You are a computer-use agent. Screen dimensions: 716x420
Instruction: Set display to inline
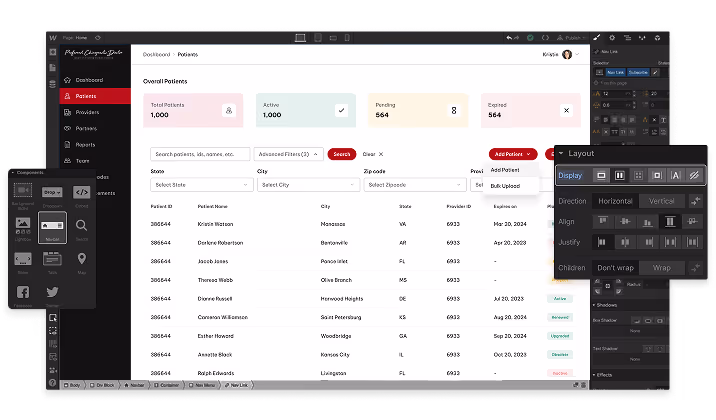pyautogui.click(x=675, y=175)
